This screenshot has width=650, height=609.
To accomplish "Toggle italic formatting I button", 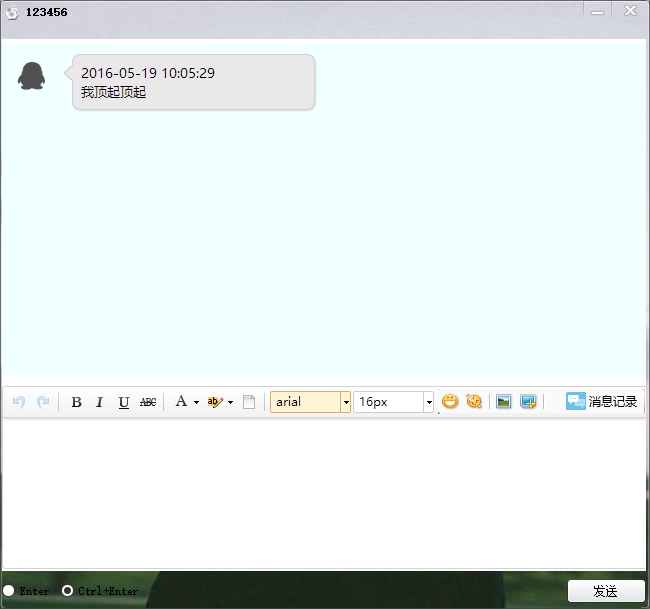I will pyautogui.click(x=99, y=402).
